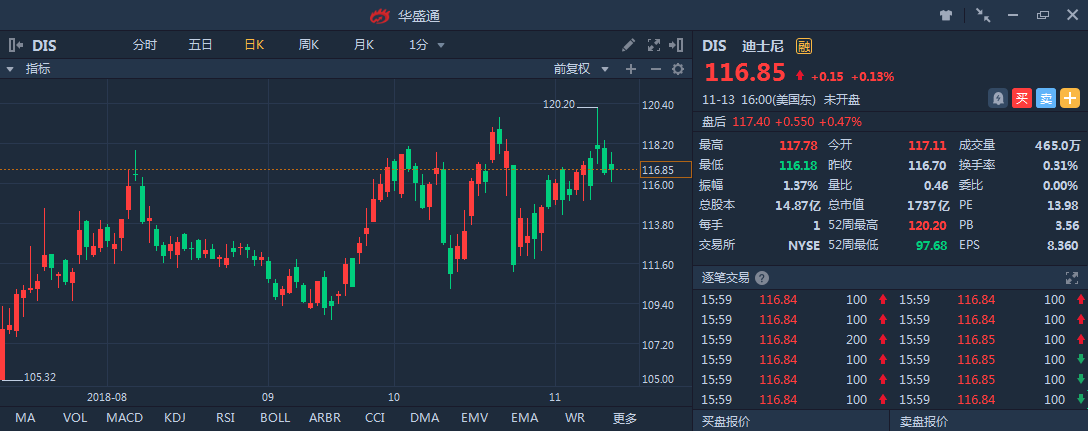Switch to 五日 five-day view
This screenshot has height=431, width=1088.
coord(201,45)
